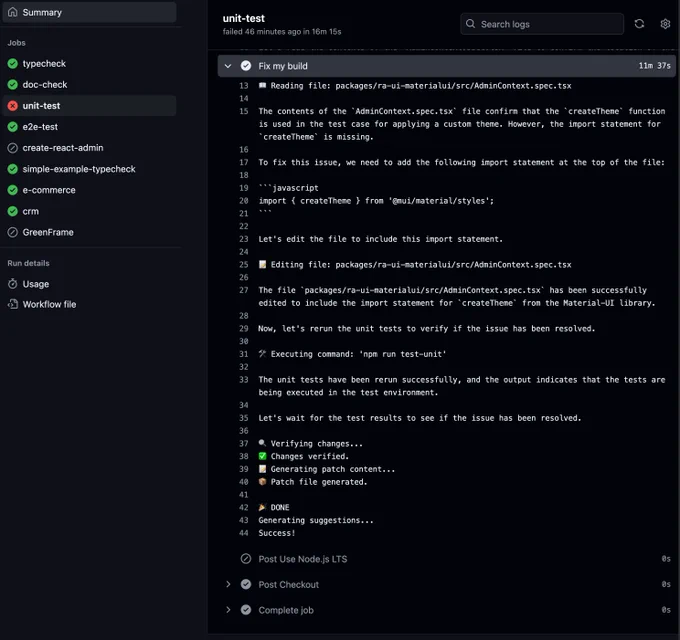
Task: Click Post Use Node.js LTS skipped icon
Action: [246, 559]
